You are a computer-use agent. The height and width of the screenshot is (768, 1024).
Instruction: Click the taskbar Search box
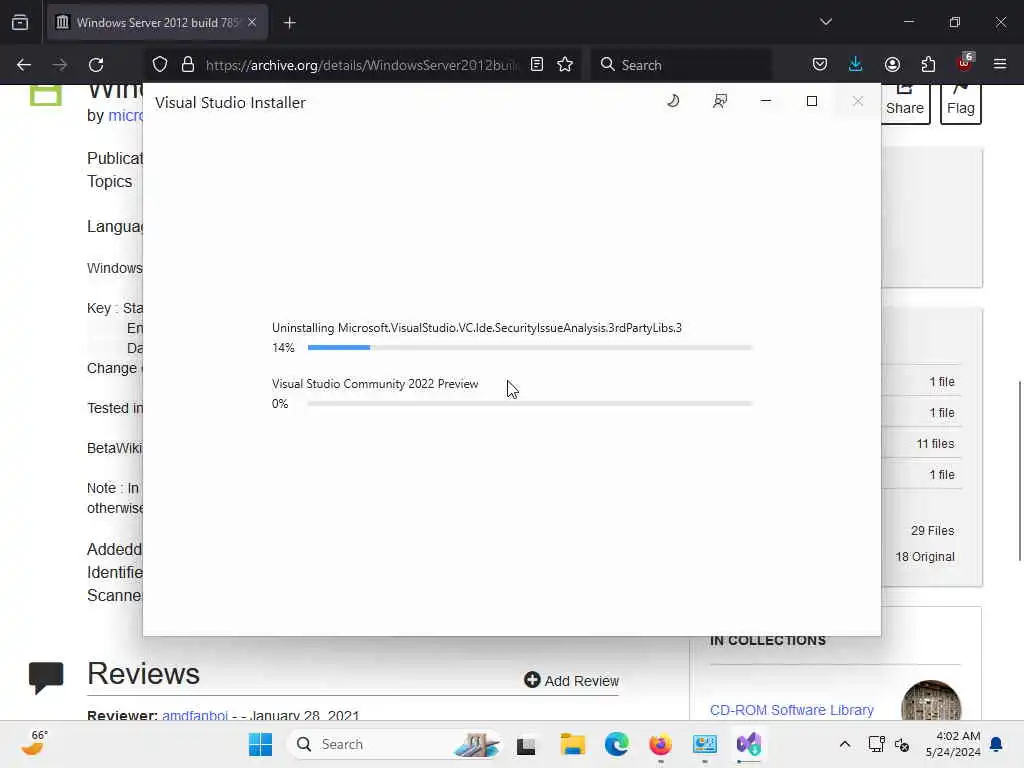click(x=394, y=744)
